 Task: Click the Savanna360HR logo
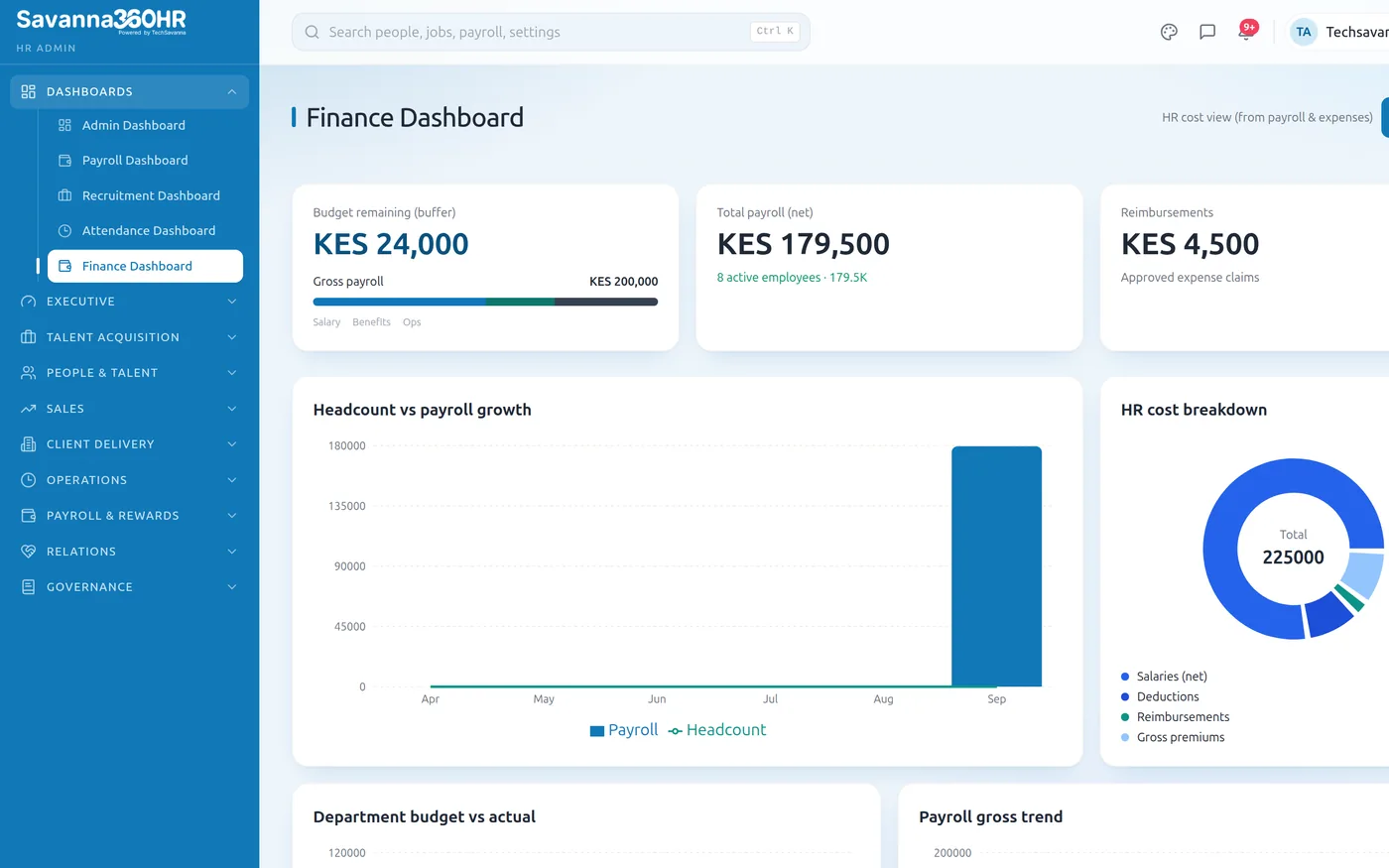pos(101,21)
